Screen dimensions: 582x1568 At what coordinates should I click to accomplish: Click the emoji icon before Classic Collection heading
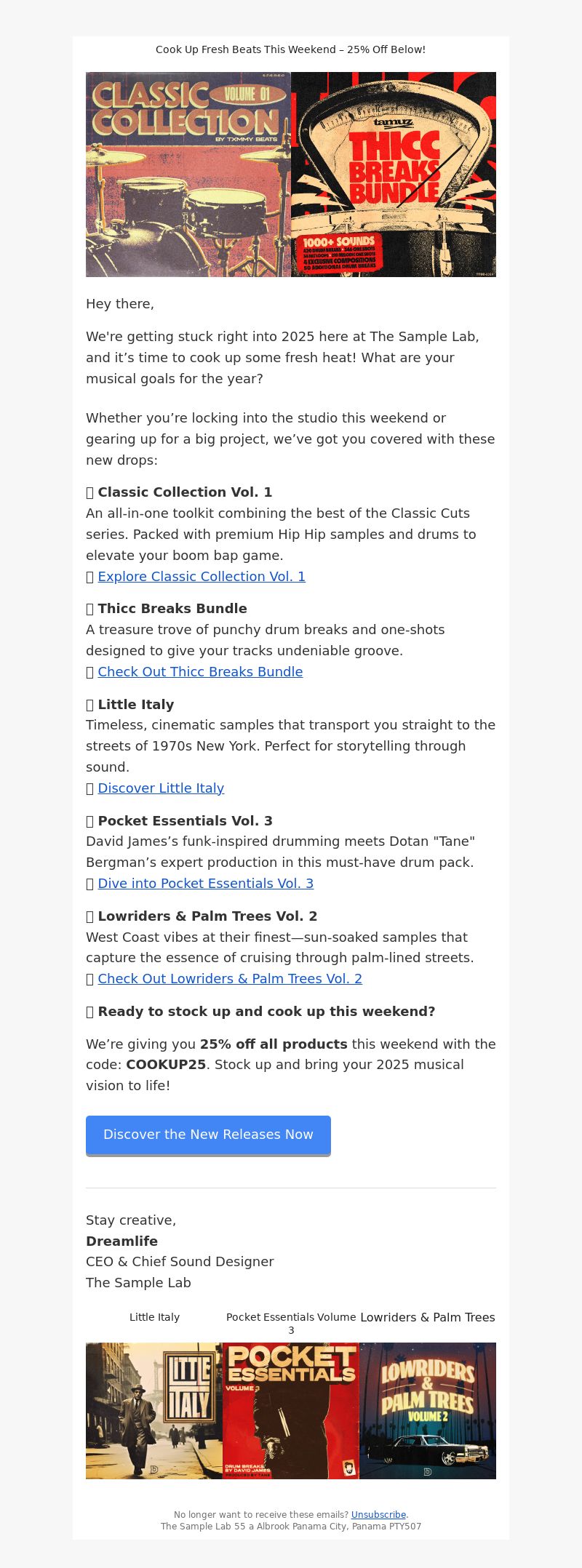(90, 492)
